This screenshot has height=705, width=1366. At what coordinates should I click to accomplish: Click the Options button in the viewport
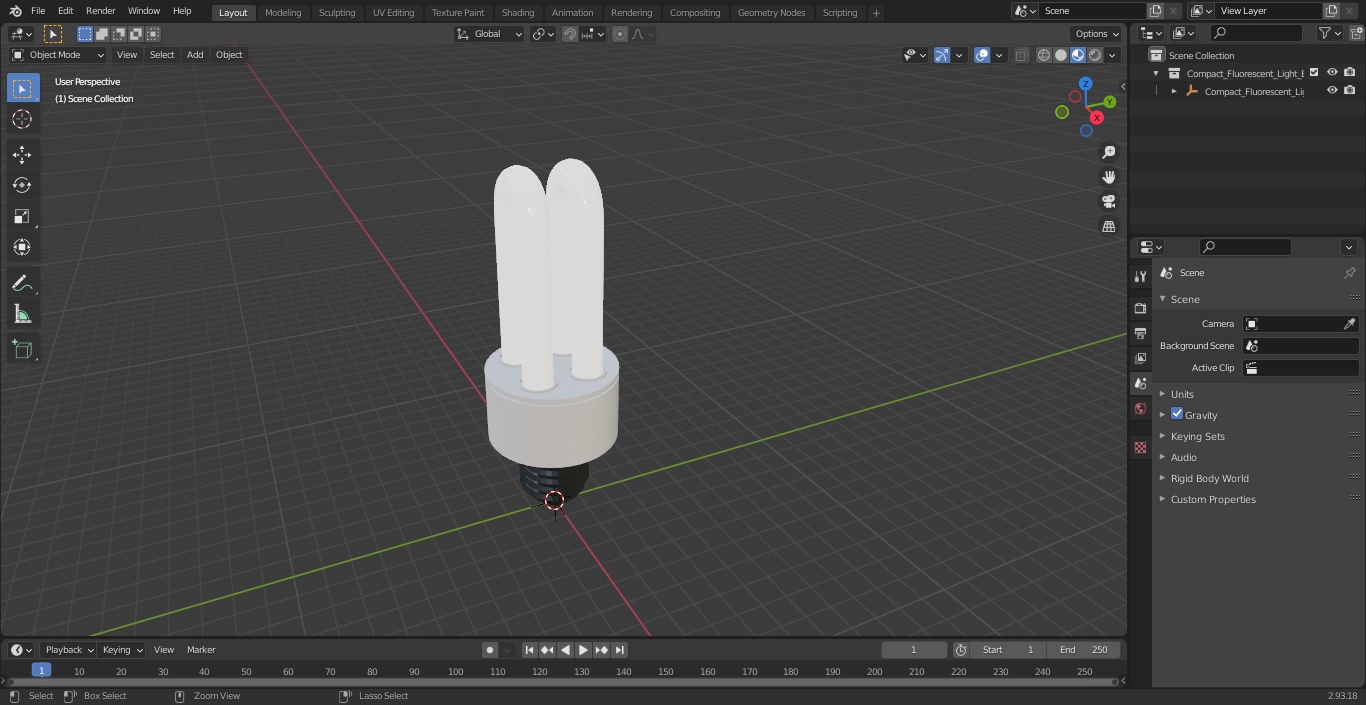point(1098,34)
